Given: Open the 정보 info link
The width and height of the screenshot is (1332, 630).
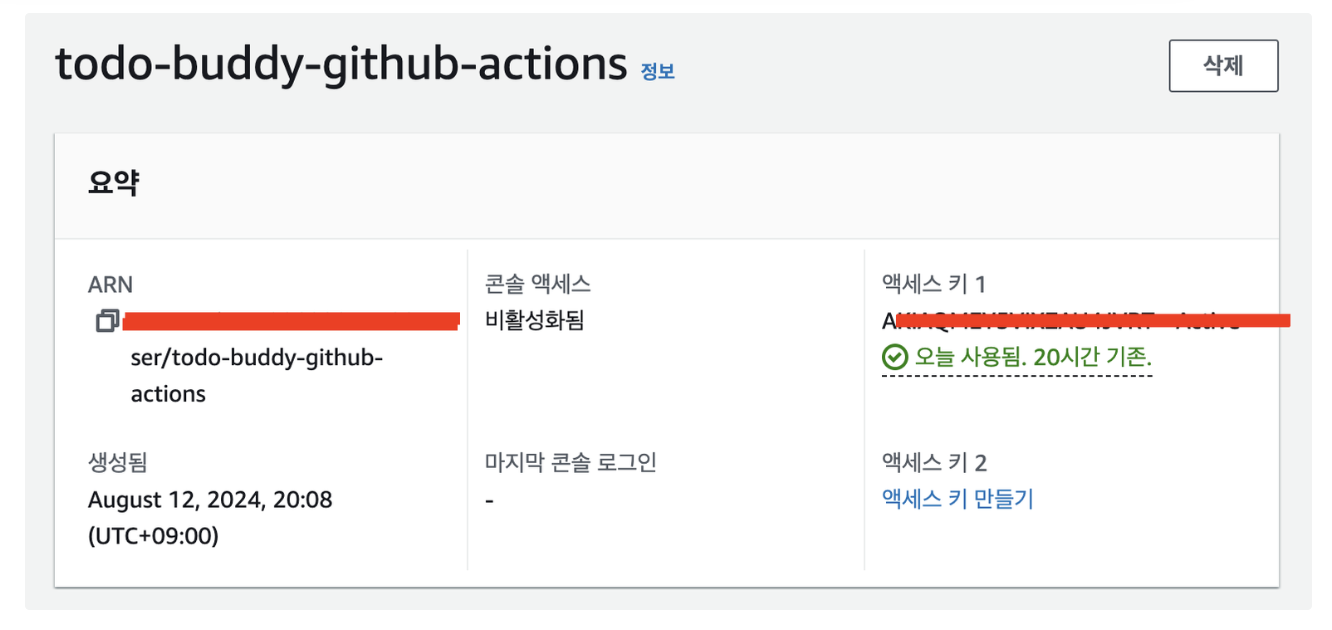Looking at the screenshot, I should click(x=657, y=71).
